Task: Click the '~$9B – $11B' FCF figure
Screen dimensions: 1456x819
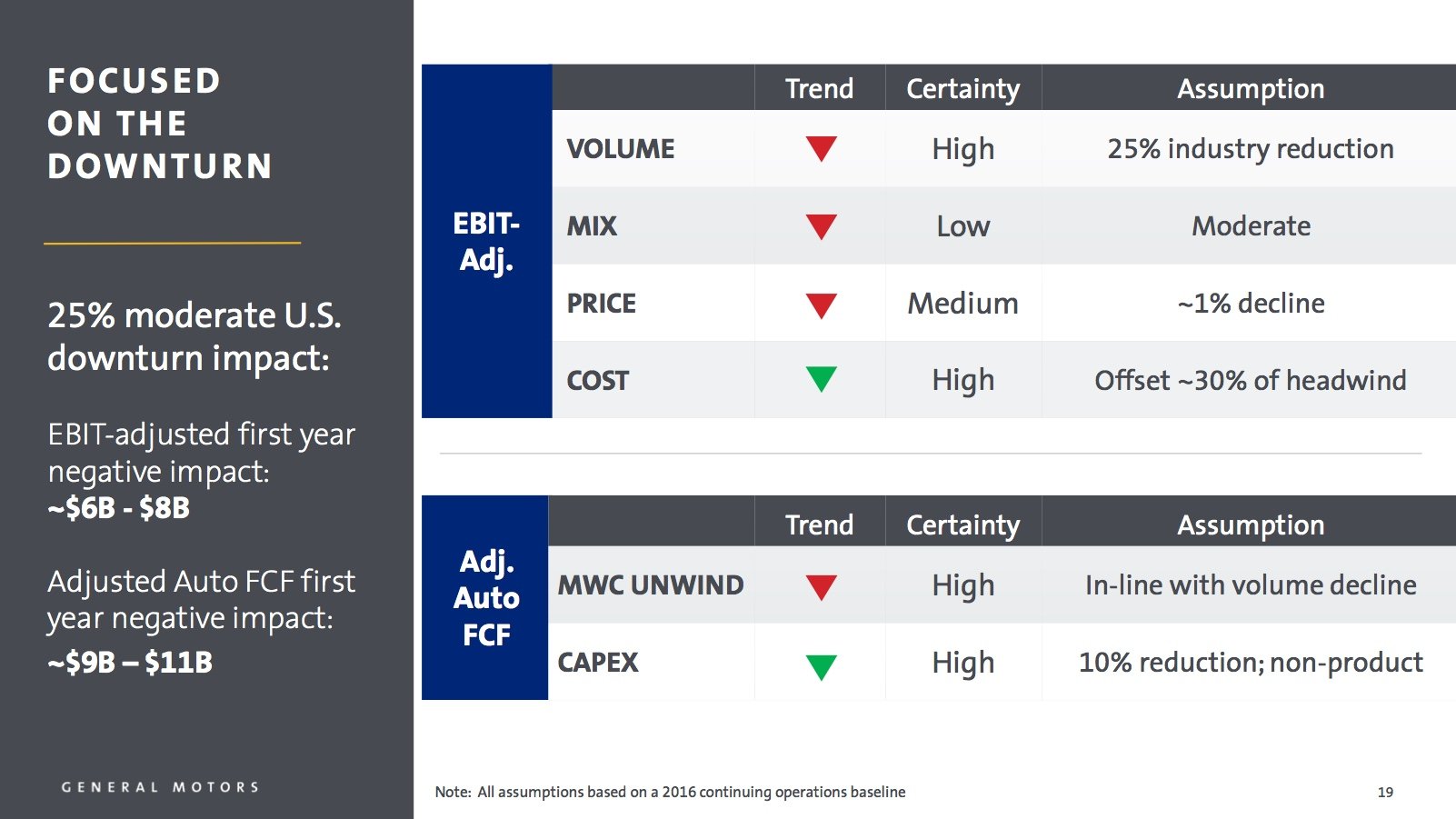Action: 130,662
